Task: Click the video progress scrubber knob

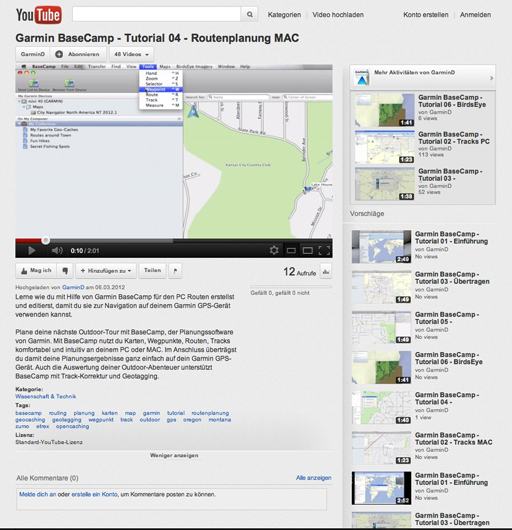Action: point(45,241)
